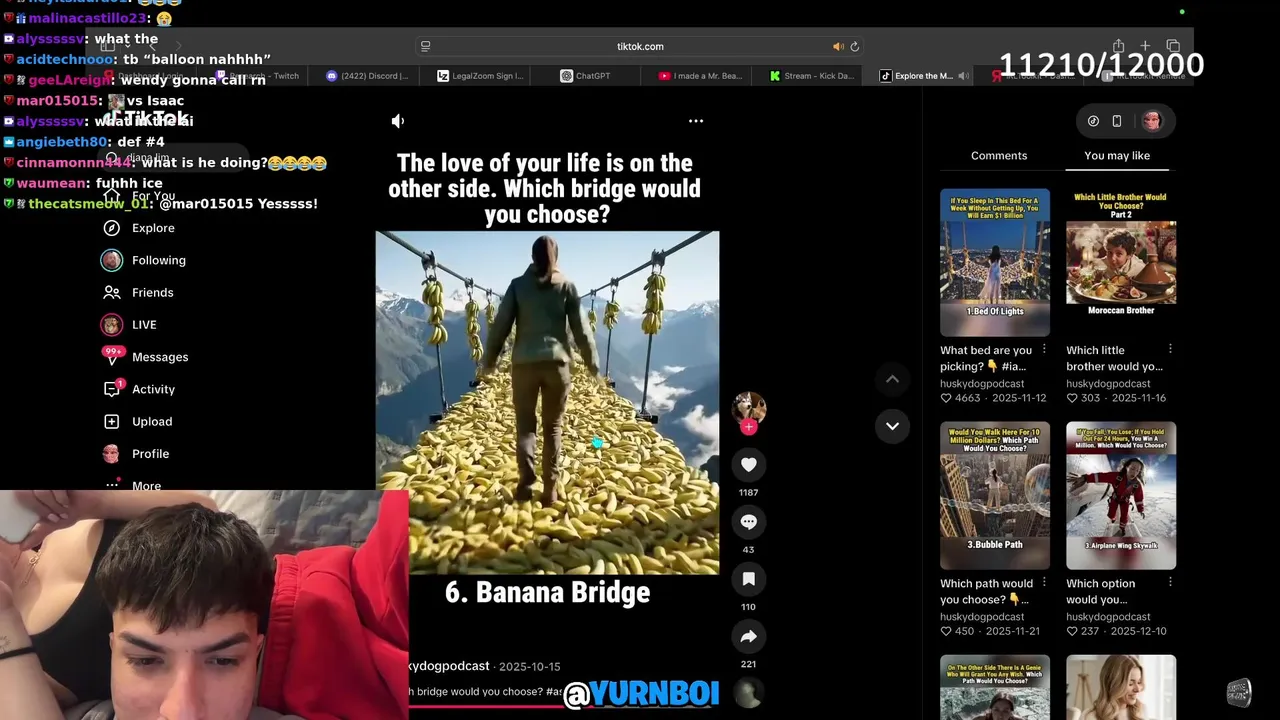The image size is (1280, 720).
Task: Switch to the You may like tab
Action: (1117, 156)
